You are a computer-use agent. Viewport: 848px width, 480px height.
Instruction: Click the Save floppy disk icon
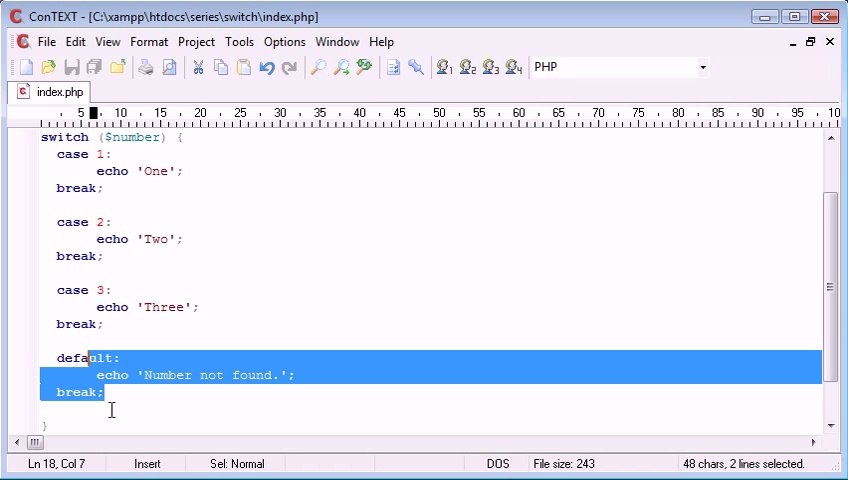(x=71, y=68)
